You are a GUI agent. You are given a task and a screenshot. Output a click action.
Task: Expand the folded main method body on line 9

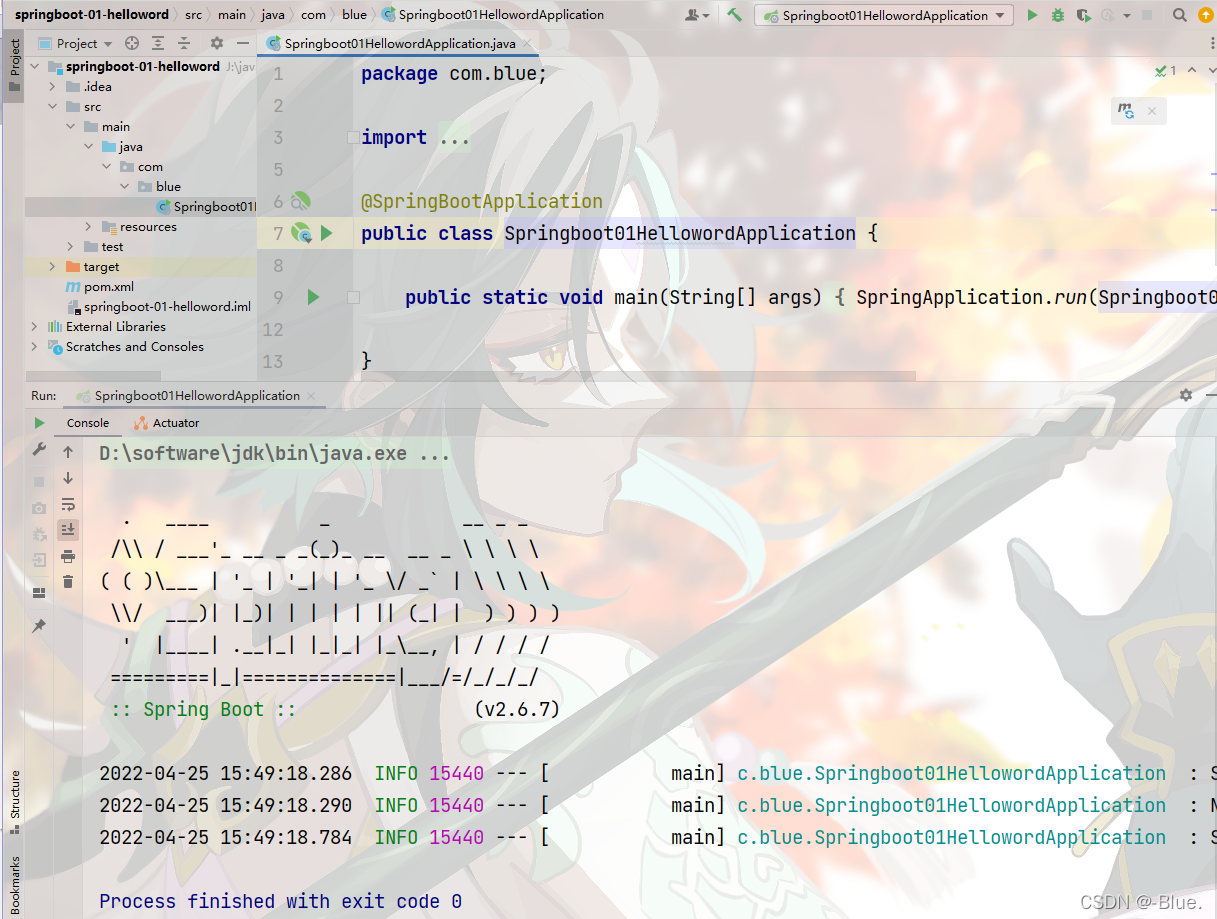pyautogui.click(x=352, y=297)
